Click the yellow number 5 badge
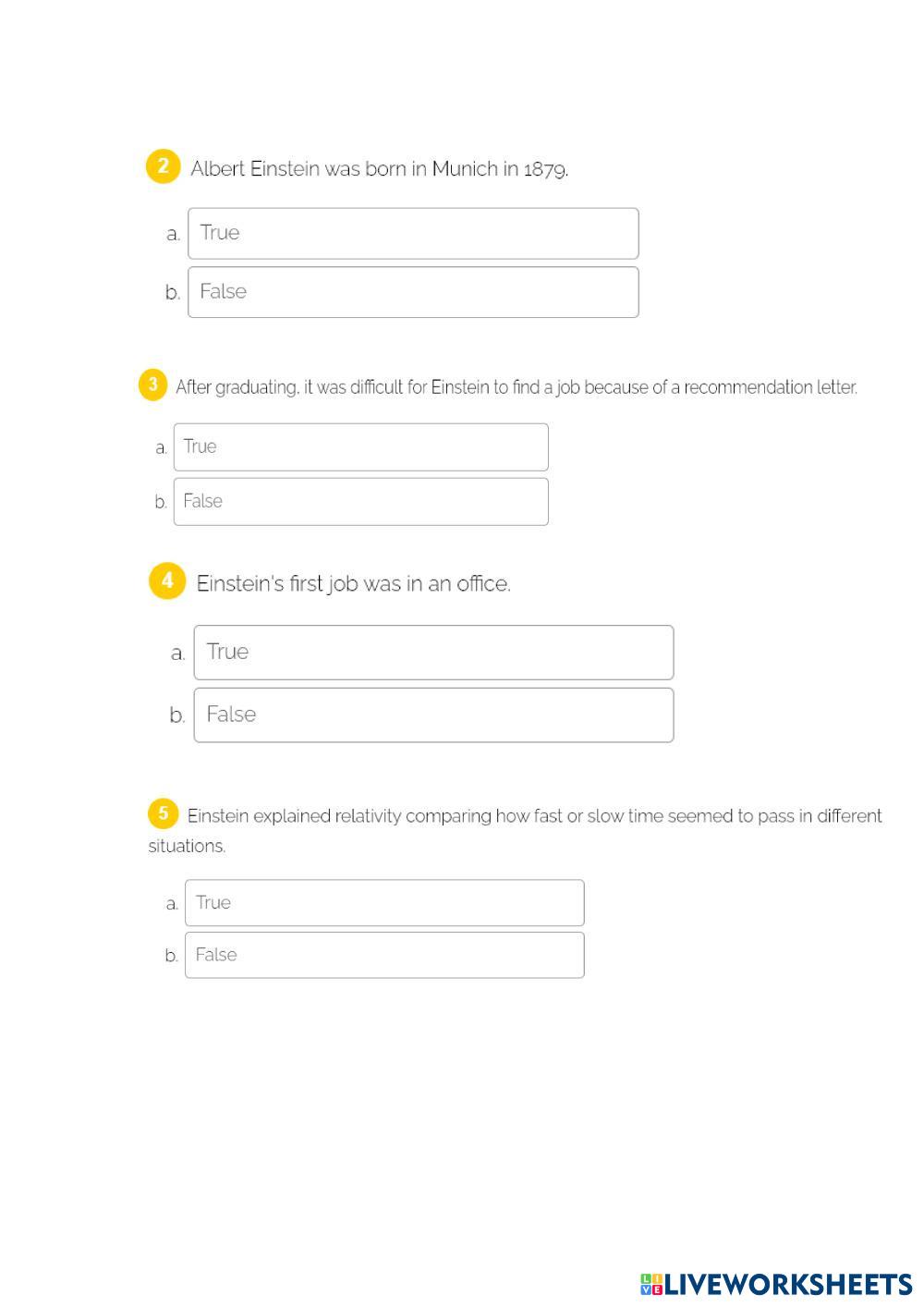This screenshot has height=1307, width=924. [163, 814]
